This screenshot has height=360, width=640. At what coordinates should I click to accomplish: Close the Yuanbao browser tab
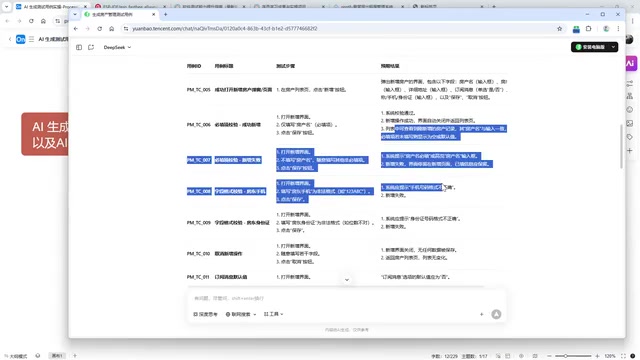[153, 14]
